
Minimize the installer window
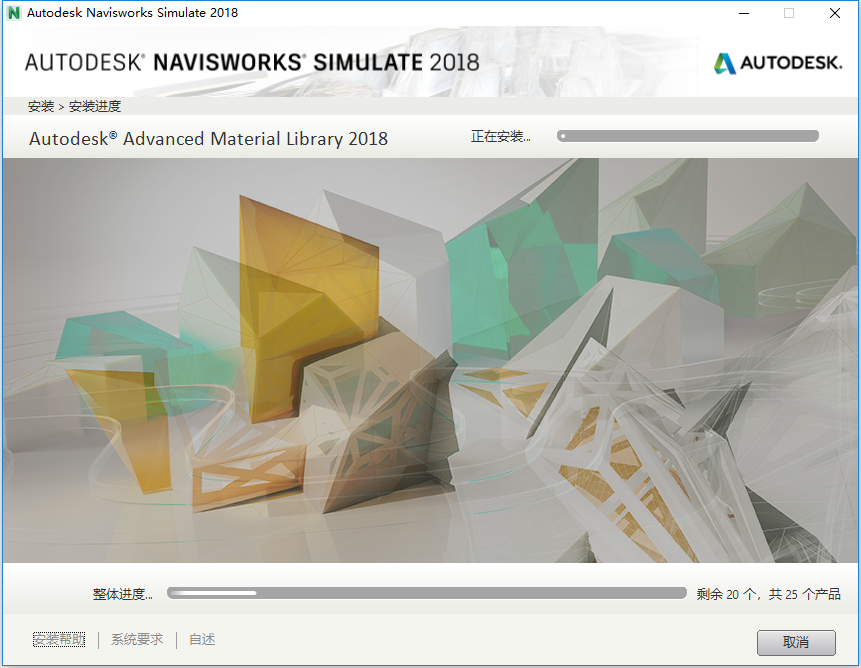pyautogui.click(x=744, y=13)
